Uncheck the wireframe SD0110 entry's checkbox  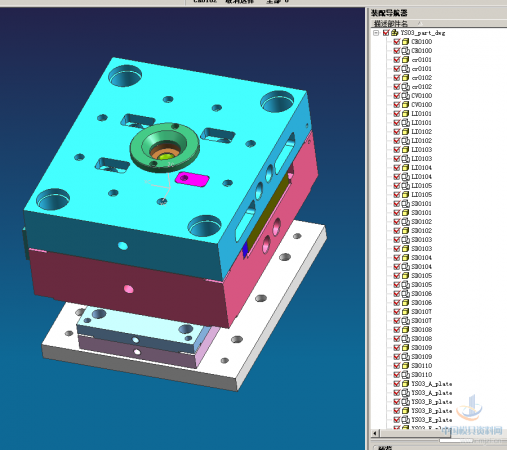coord(397,375)
